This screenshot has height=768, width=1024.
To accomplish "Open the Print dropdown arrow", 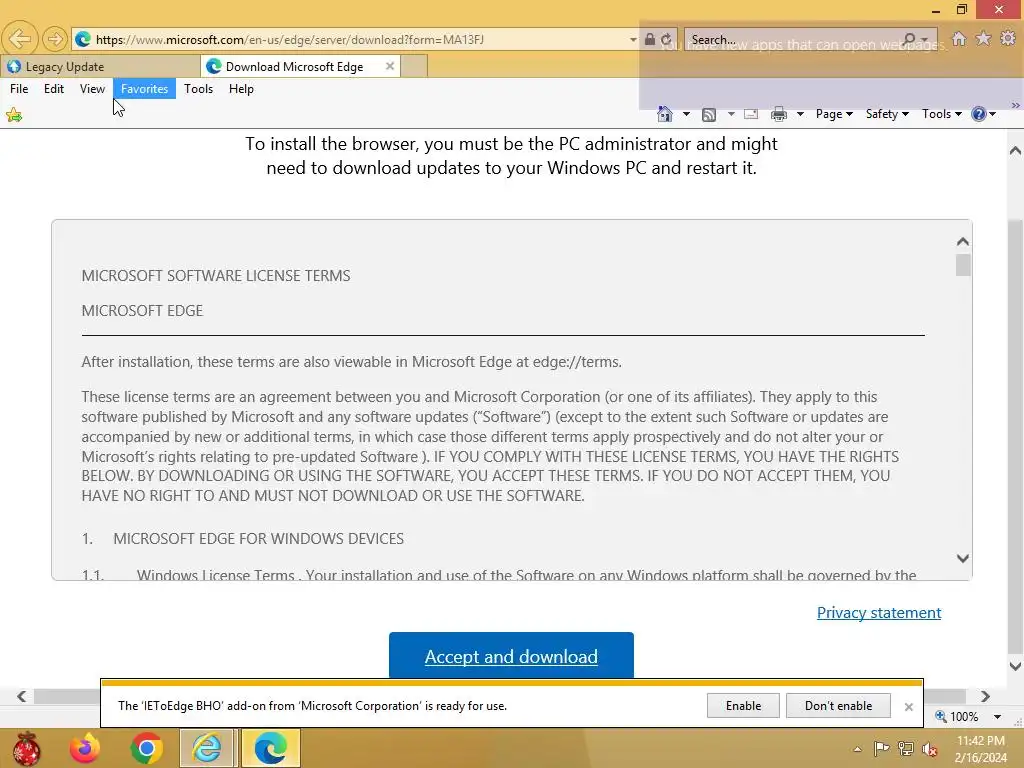I will click(x=800, y=114).
